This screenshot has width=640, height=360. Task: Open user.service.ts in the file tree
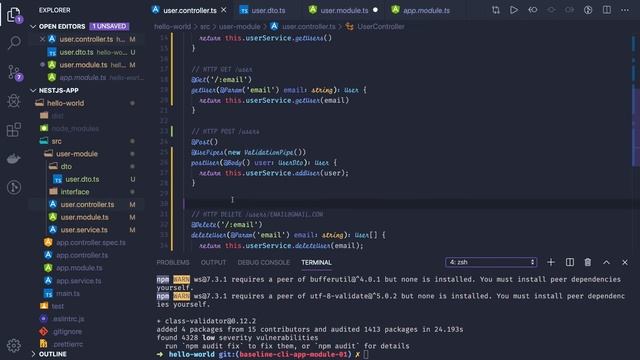point(84,230)
